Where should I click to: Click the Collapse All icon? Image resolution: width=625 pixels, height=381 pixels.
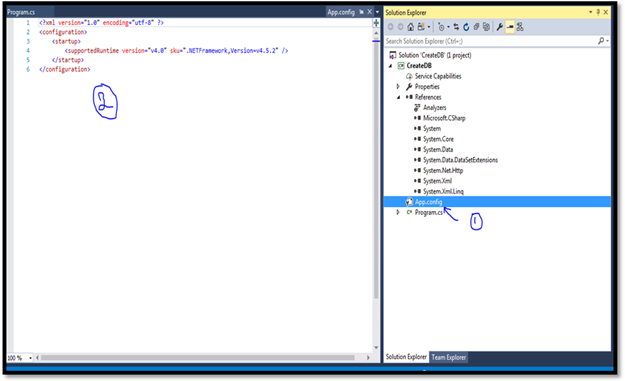click(476, 27)
